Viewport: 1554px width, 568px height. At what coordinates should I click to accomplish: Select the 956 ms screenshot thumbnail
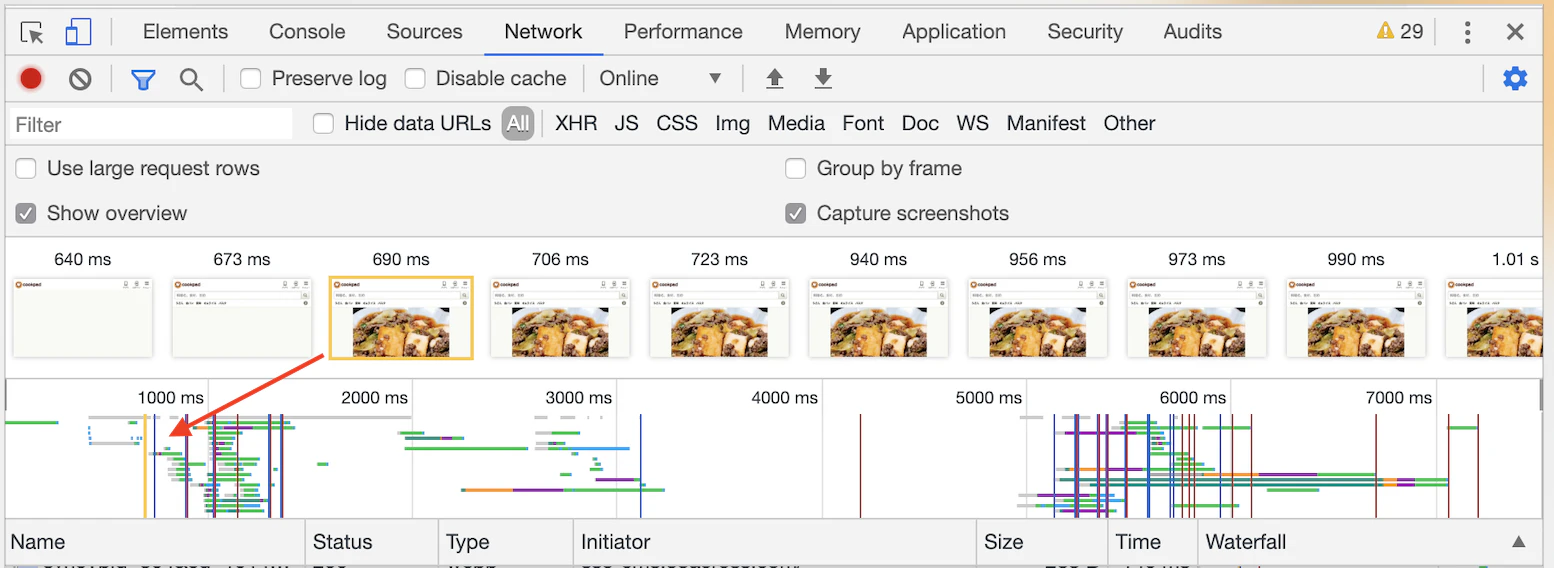tap(1037, 317)
